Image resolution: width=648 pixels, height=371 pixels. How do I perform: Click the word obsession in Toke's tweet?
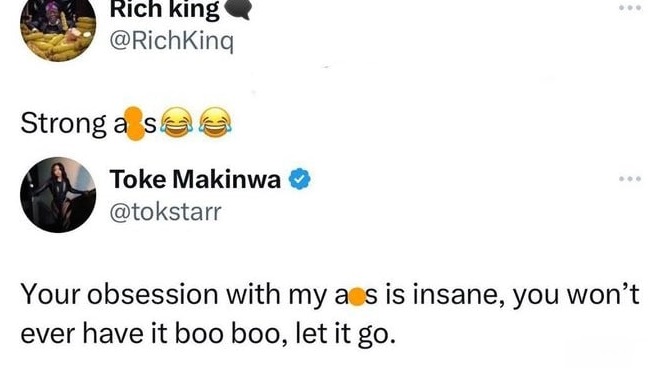[x=152, y=295]
